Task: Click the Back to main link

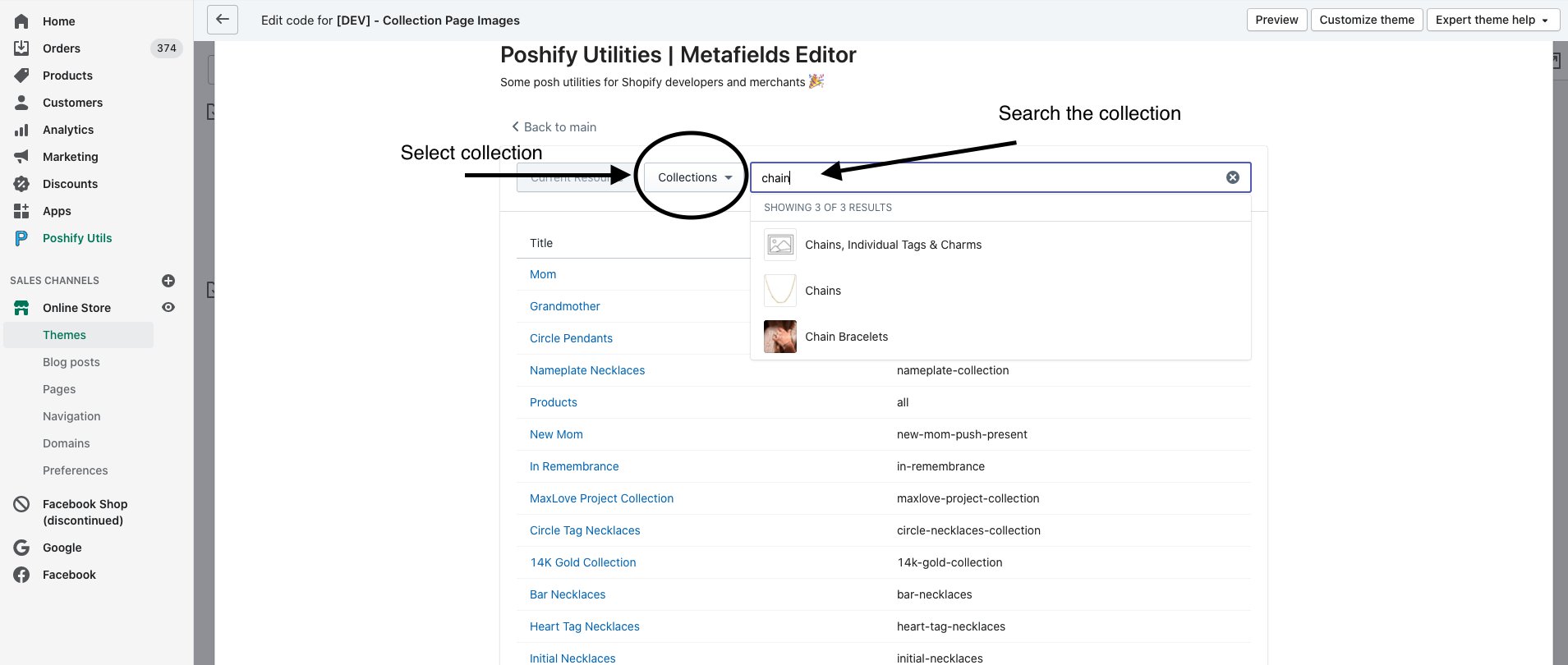Action: point(554,127)
